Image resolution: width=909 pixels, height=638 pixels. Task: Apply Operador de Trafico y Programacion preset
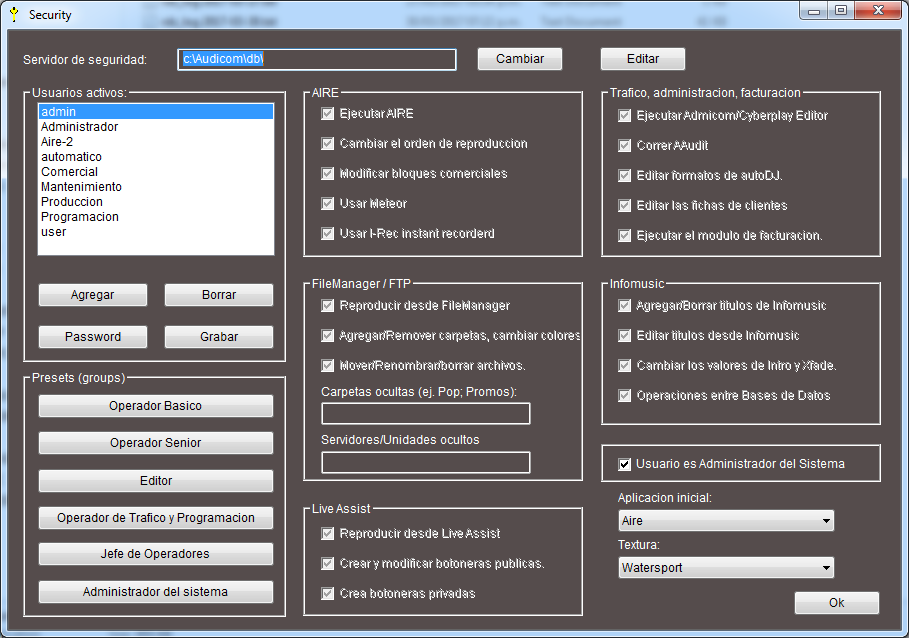point(155,517)
